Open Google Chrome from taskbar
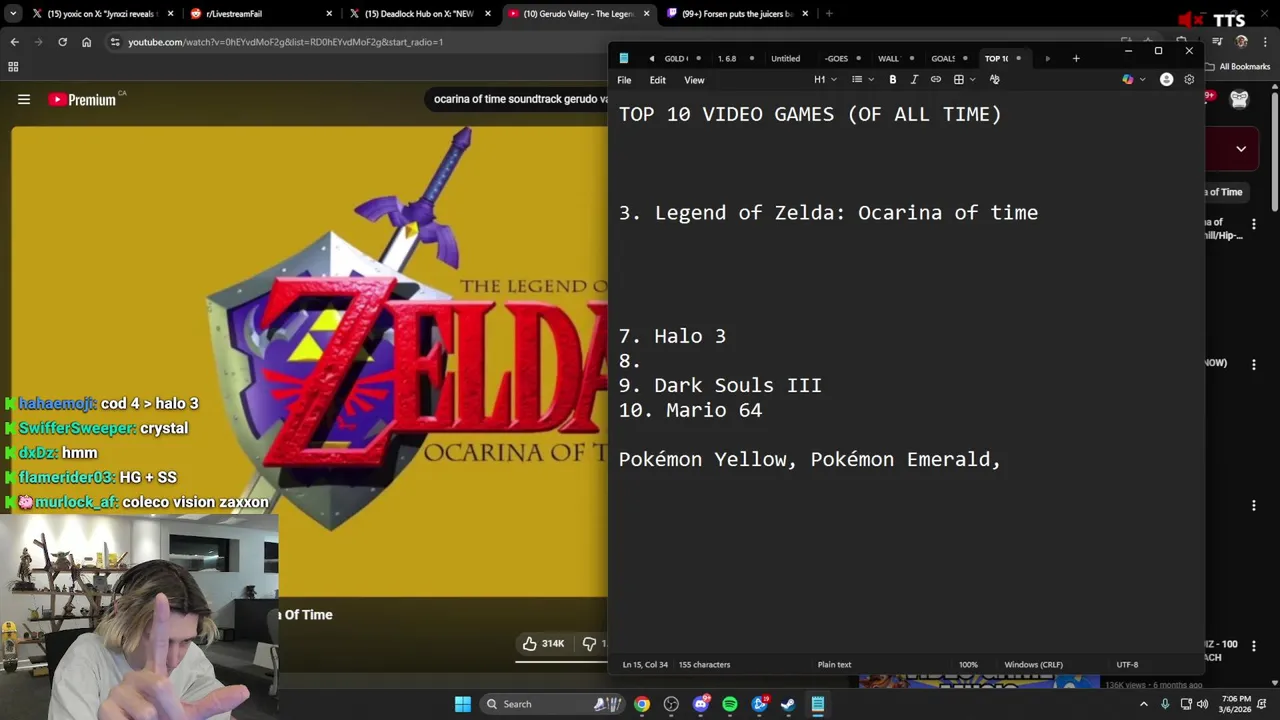The width and height of the screenshot is (1280, 720). (642, 704)
